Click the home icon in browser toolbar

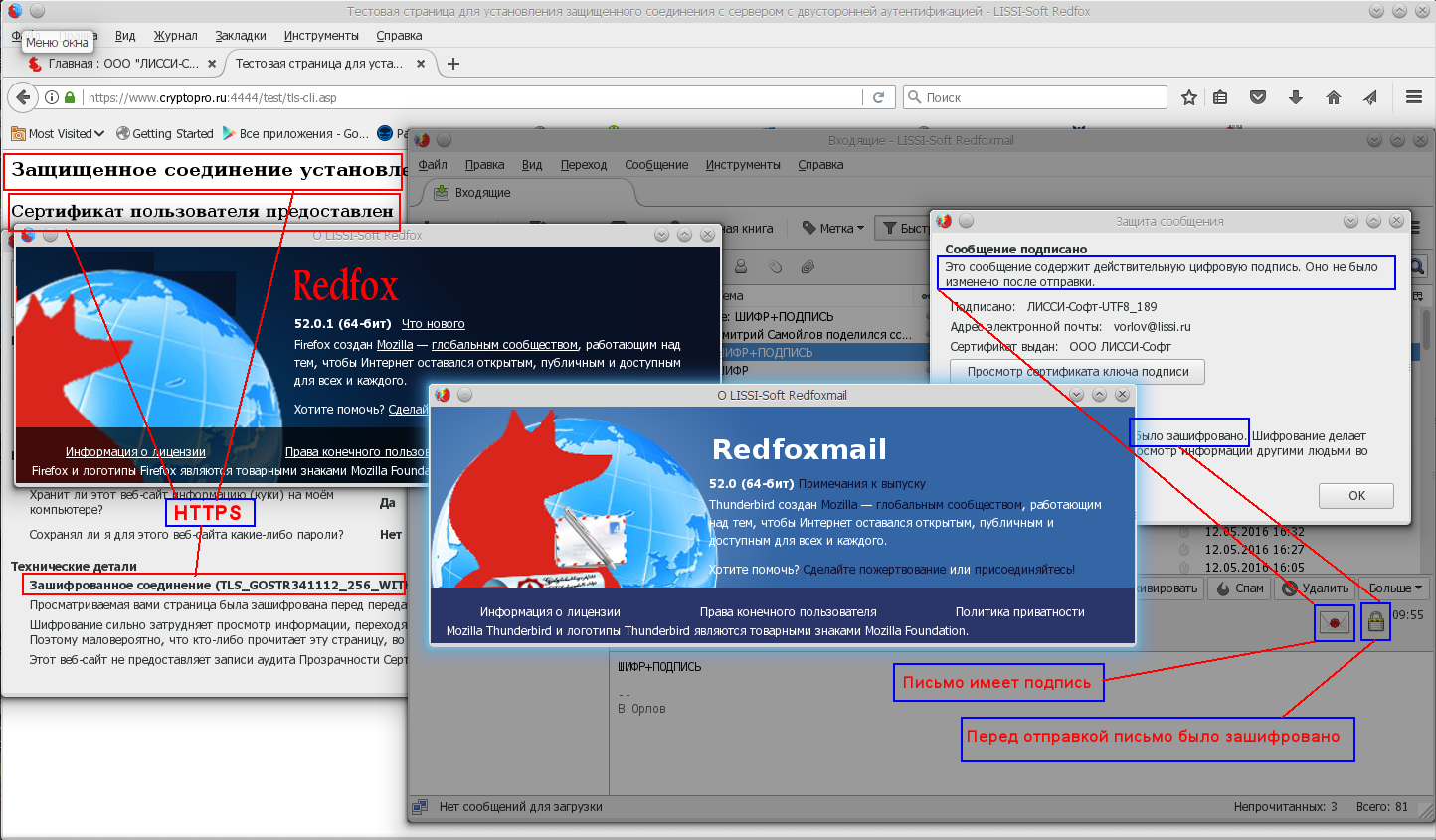pos(1334,97)
